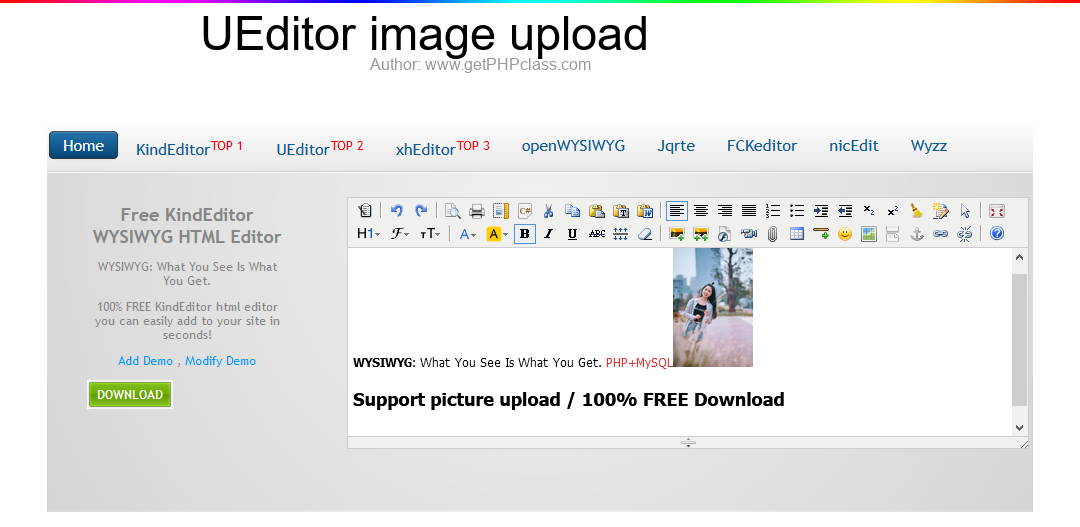Image resolution: width=1080 pixels, height=527 pixels.
Task: Toggle justified text alignment
Action: pos(749,211)
